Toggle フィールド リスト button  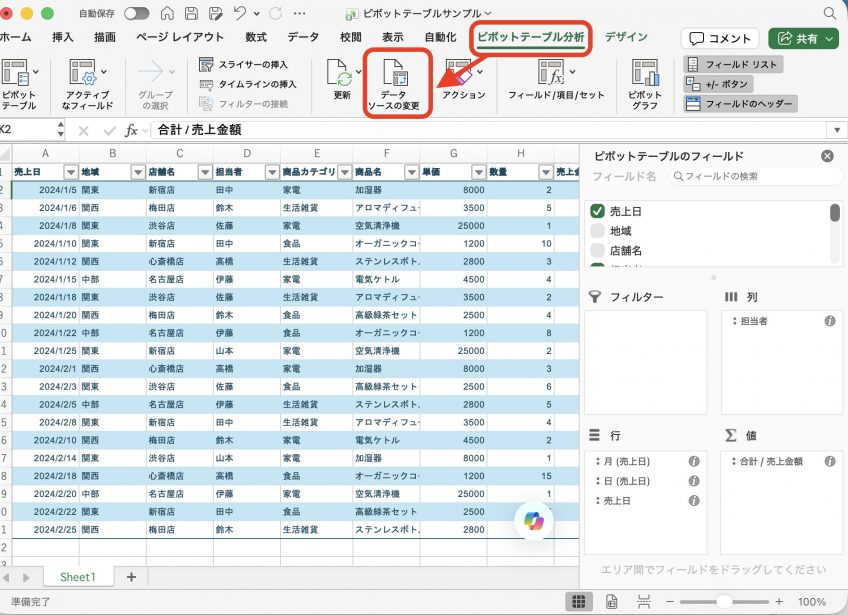click(733, 64)
